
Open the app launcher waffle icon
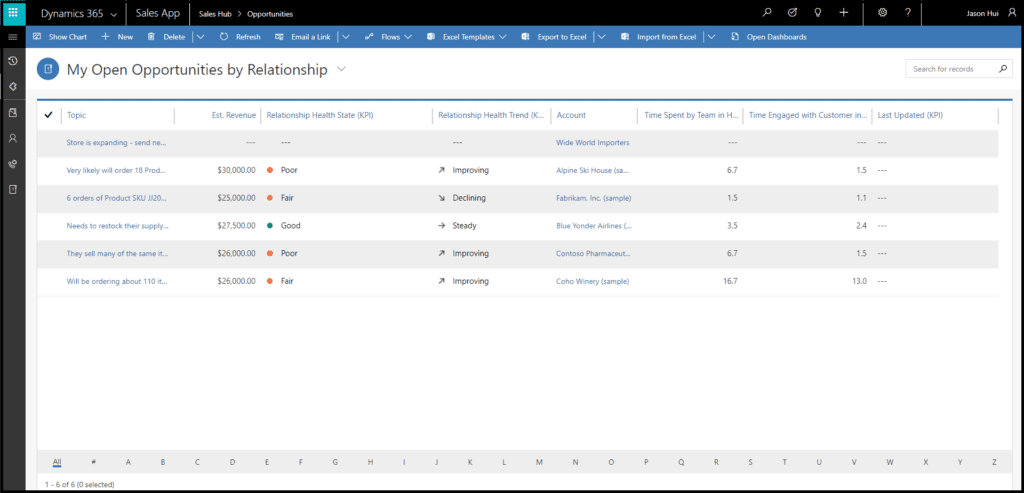13,13
